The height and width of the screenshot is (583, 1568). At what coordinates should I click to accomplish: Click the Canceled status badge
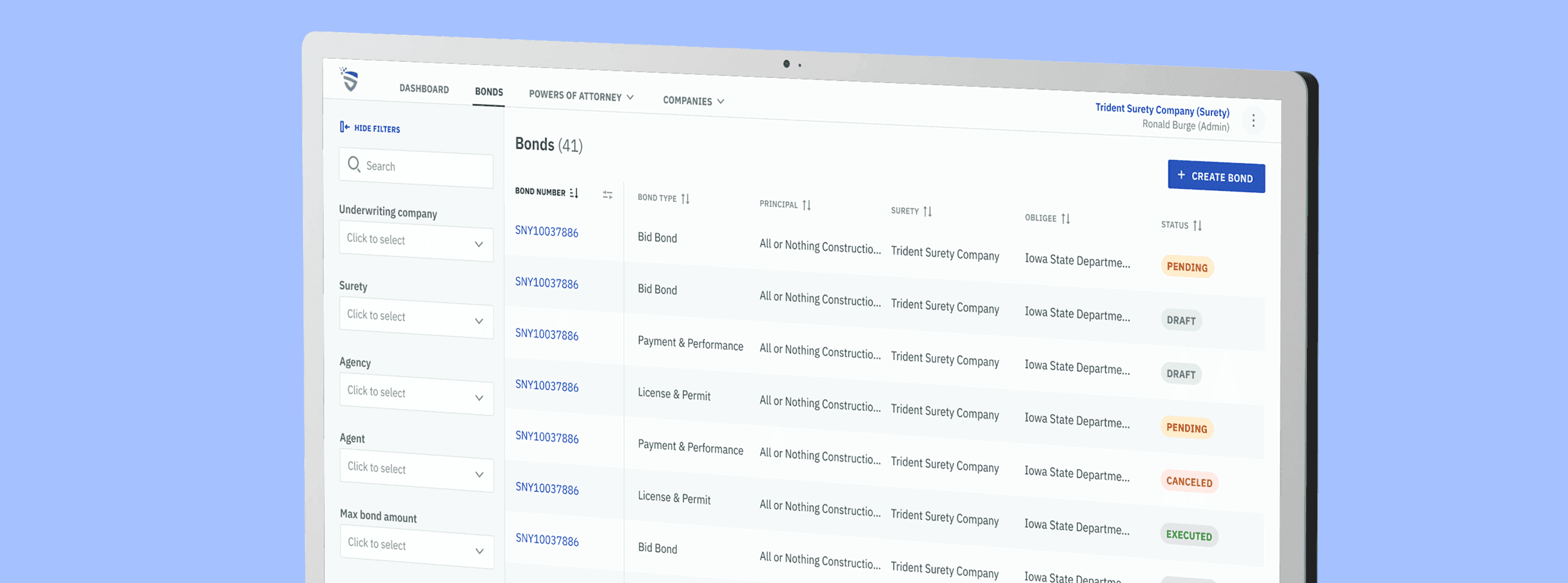tap(1189, 482)
